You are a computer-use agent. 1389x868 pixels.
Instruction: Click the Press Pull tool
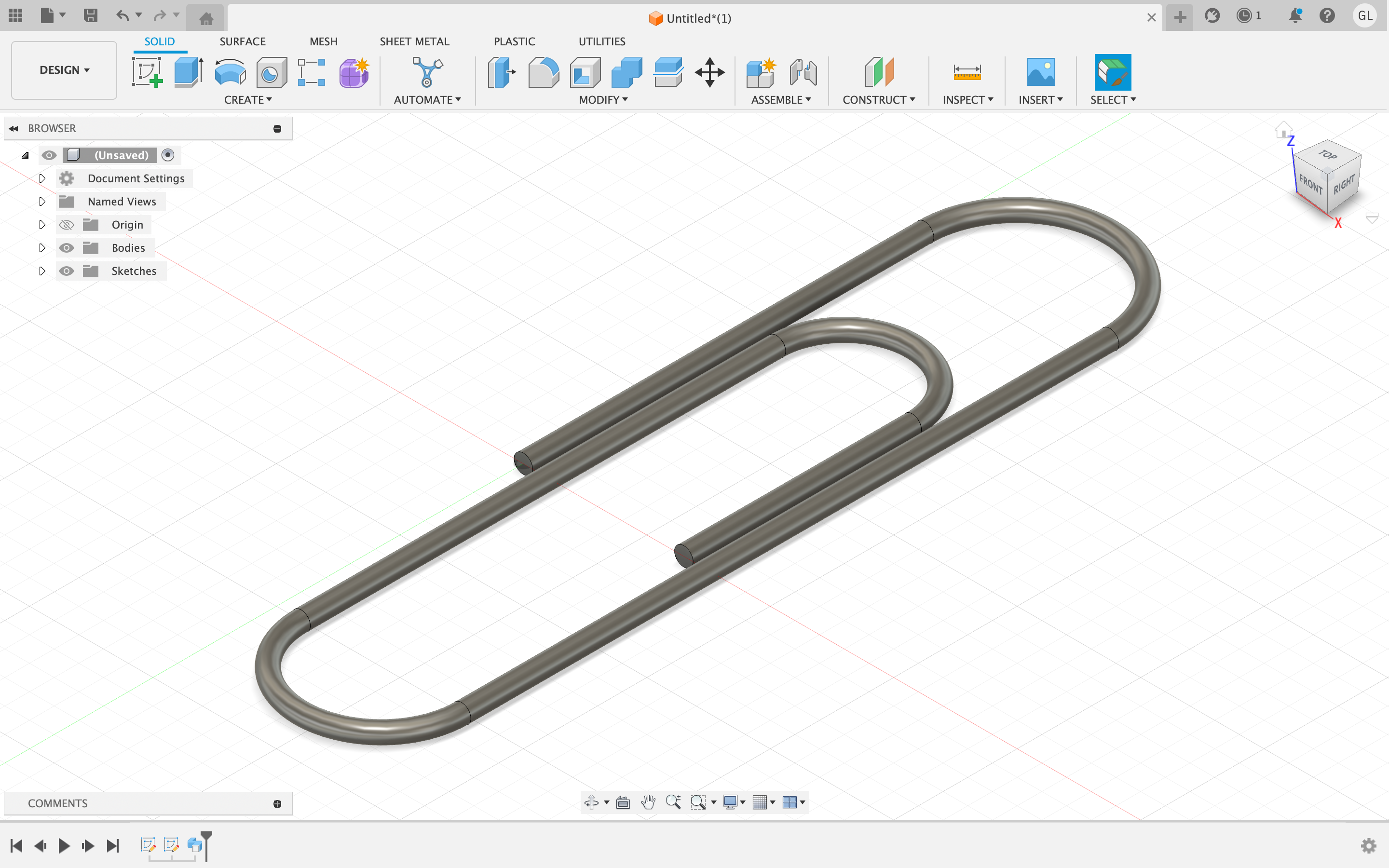[501, 72]
